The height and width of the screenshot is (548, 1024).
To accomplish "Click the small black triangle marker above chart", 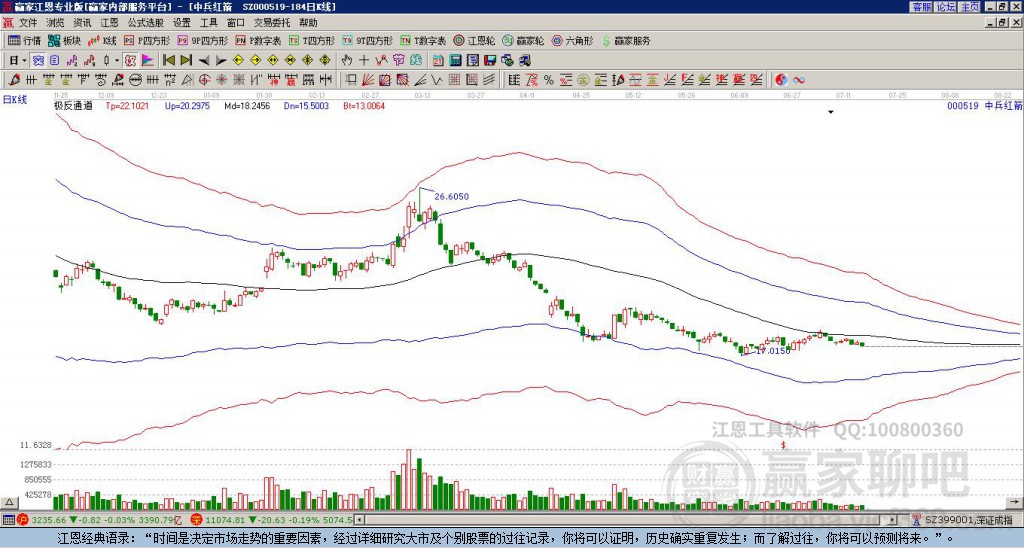I will tap(831, 112).
